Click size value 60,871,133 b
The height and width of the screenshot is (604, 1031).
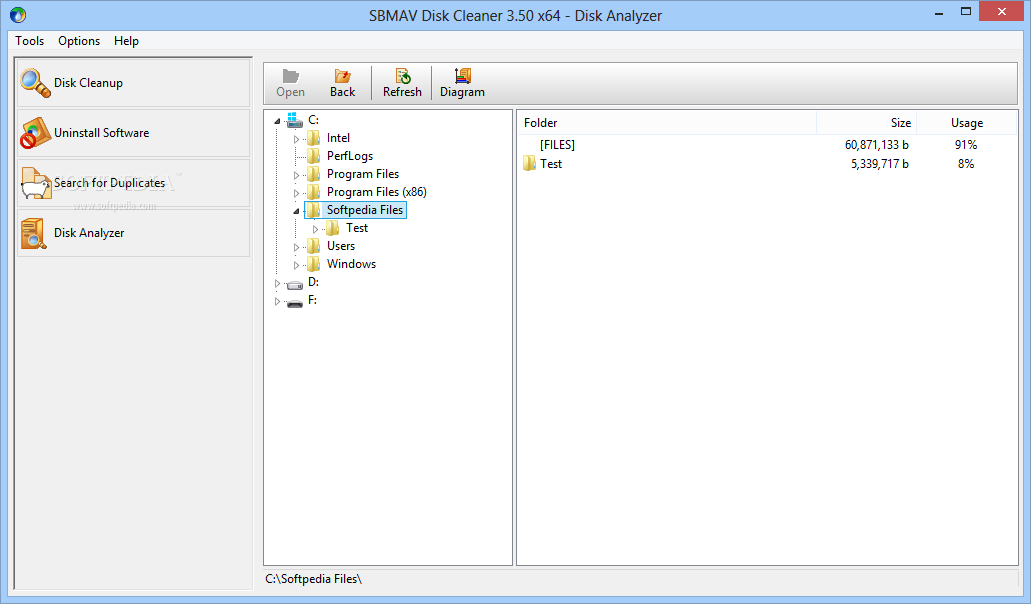(876, 145)
